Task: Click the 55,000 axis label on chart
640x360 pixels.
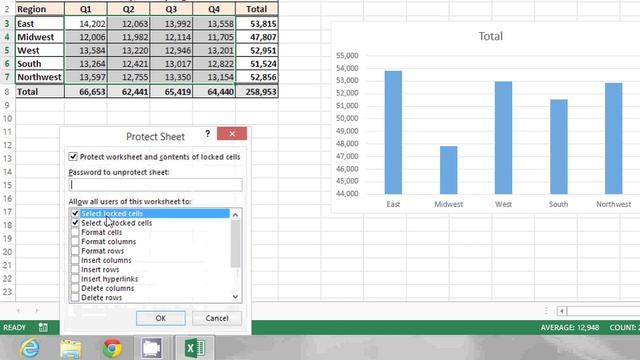Action: (347, 56)
